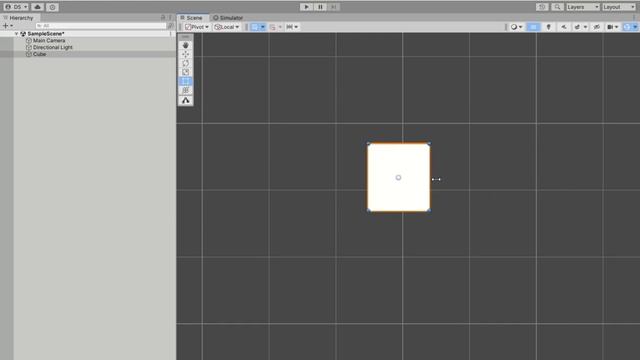Open the Hierarchy create plus dropdown
Image resolution: width=640 pixels, height=360 pixels.
[x=8, y=26]
